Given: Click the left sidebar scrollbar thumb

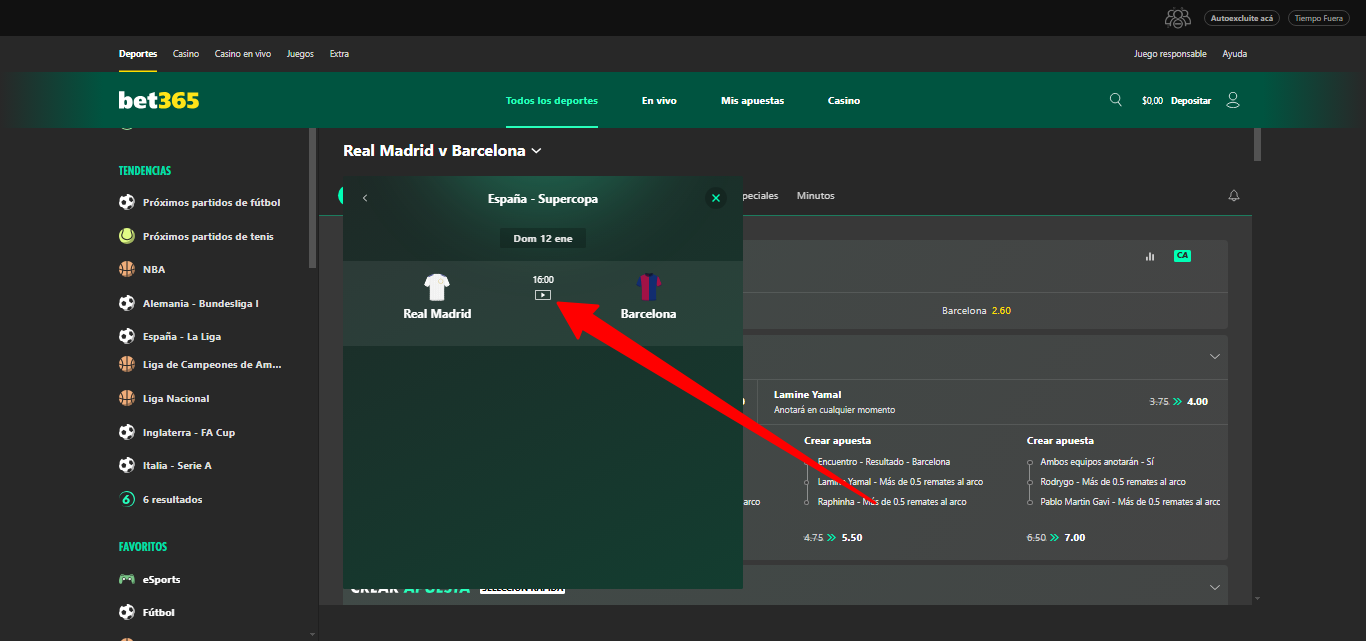Looking at the screenshot, I should [312, 198].
